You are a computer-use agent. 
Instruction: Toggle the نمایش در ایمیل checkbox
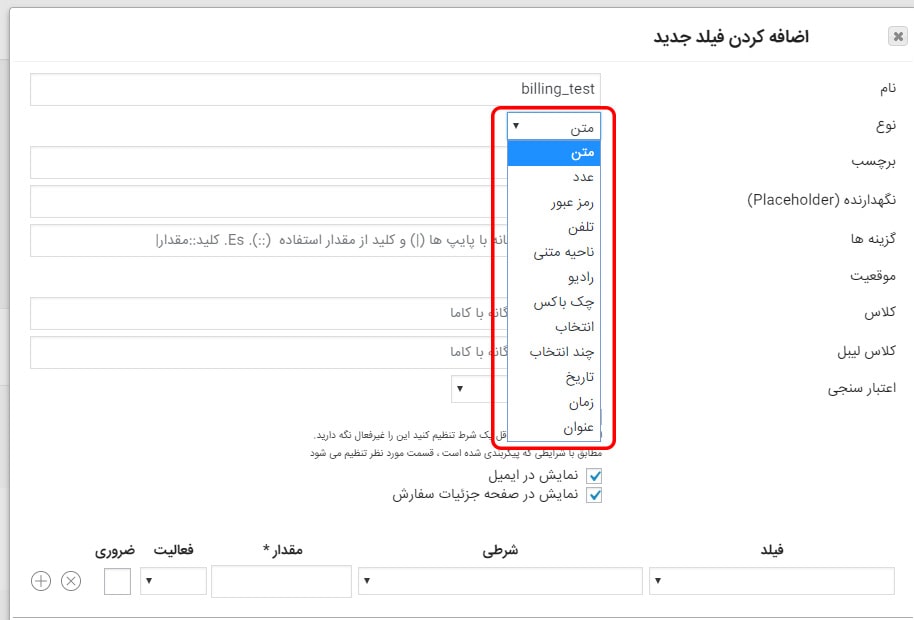point(594,476)
